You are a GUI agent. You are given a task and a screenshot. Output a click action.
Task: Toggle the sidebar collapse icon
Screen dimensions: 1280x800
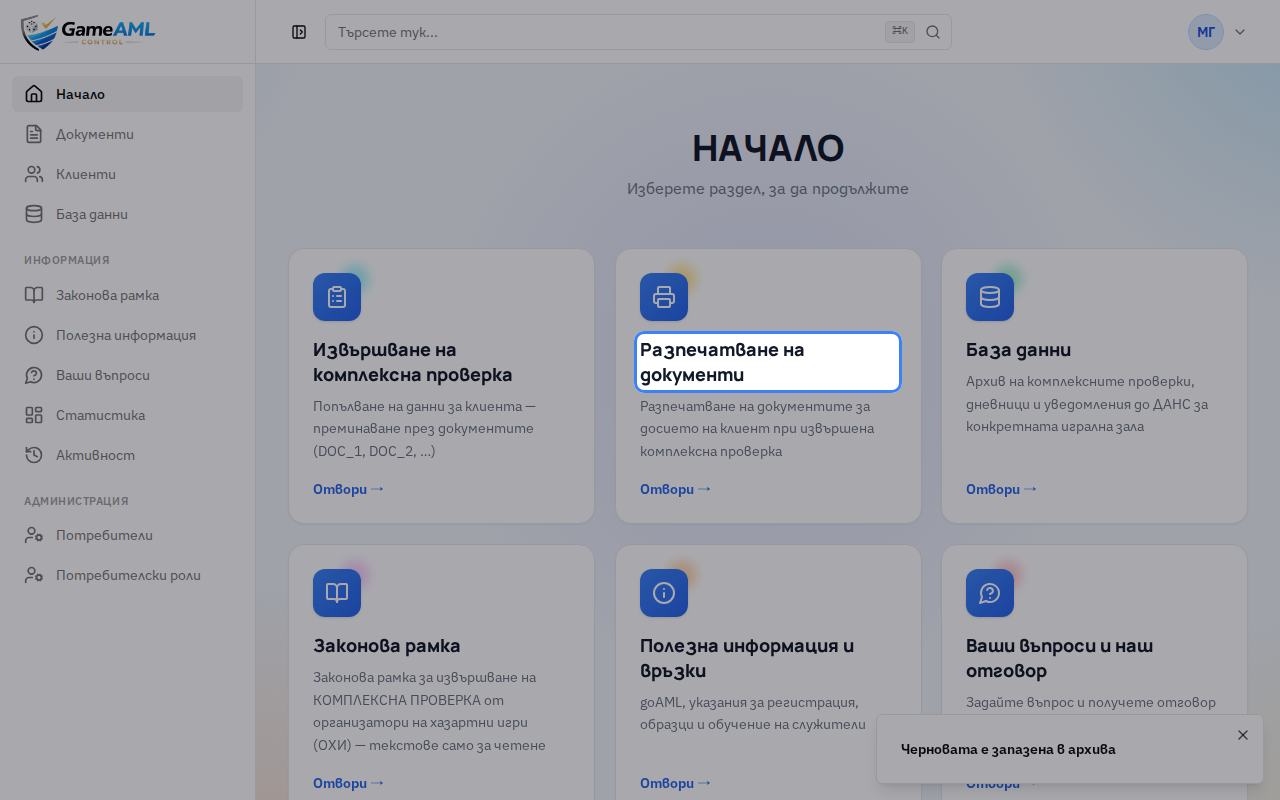[299, 32]
